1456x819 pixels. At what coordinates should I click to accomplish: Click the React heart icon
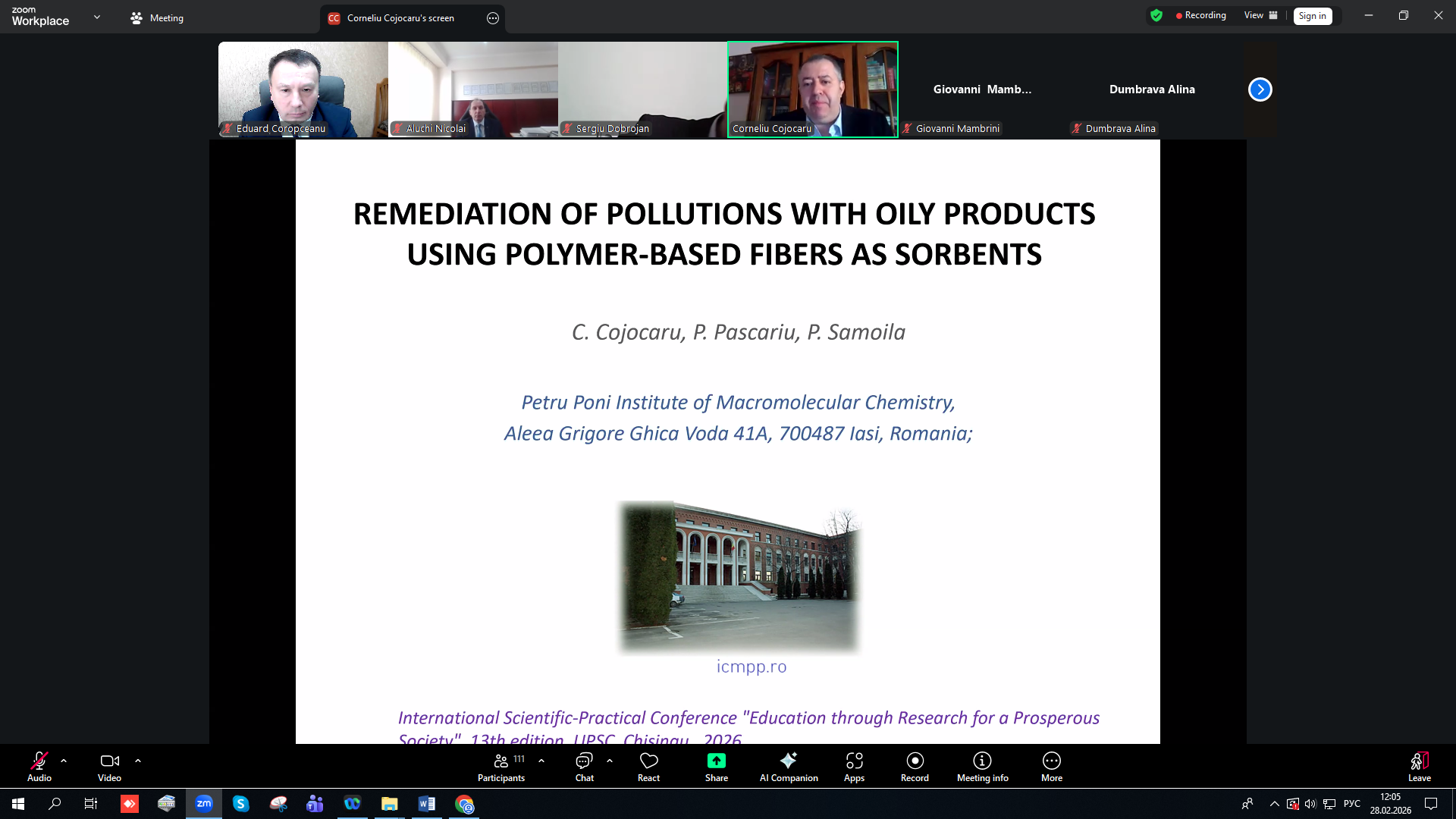[x=648, y=761]
